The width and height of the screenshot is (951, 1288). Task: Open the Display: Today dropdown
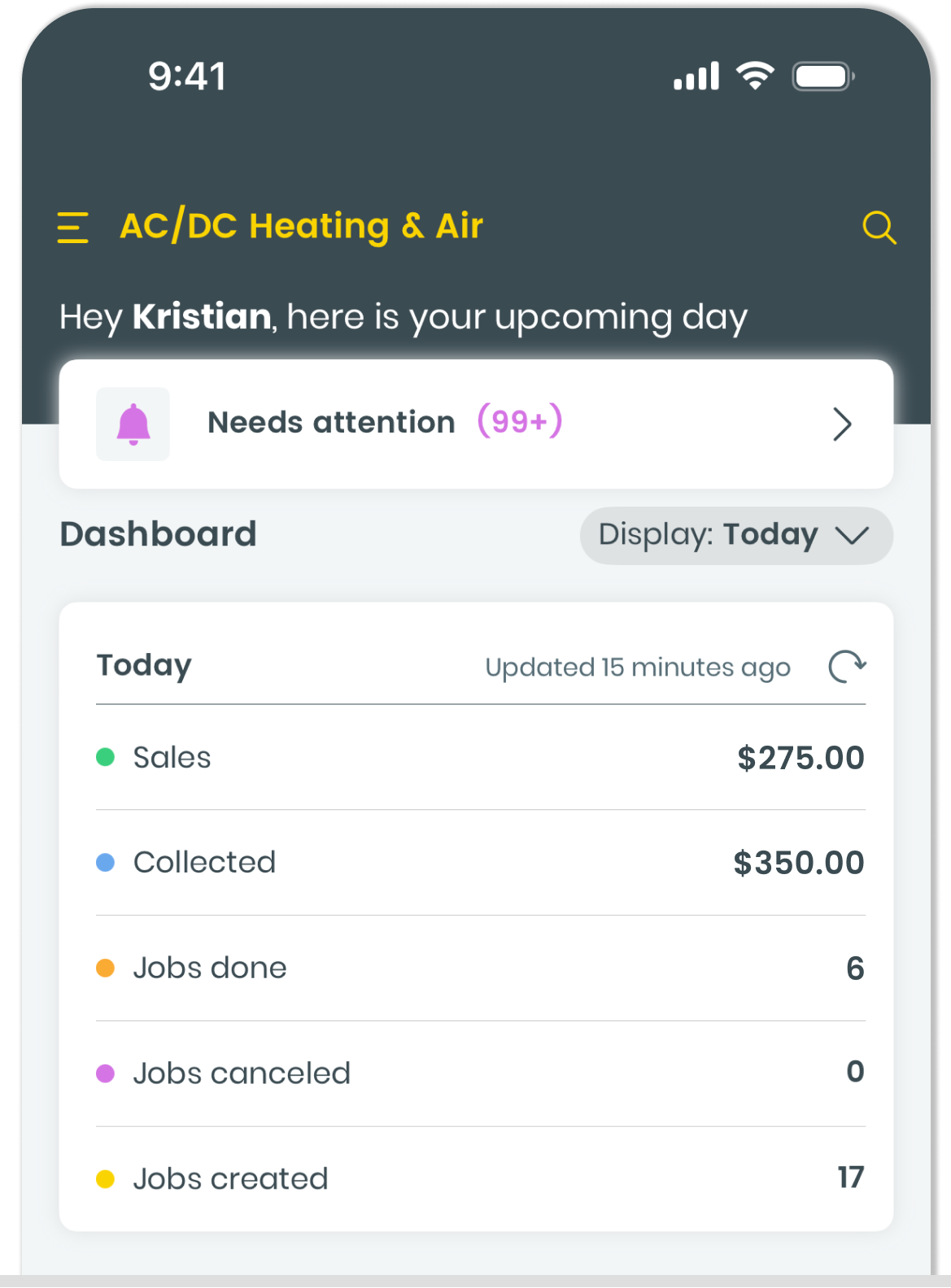[x=736, y=535]
